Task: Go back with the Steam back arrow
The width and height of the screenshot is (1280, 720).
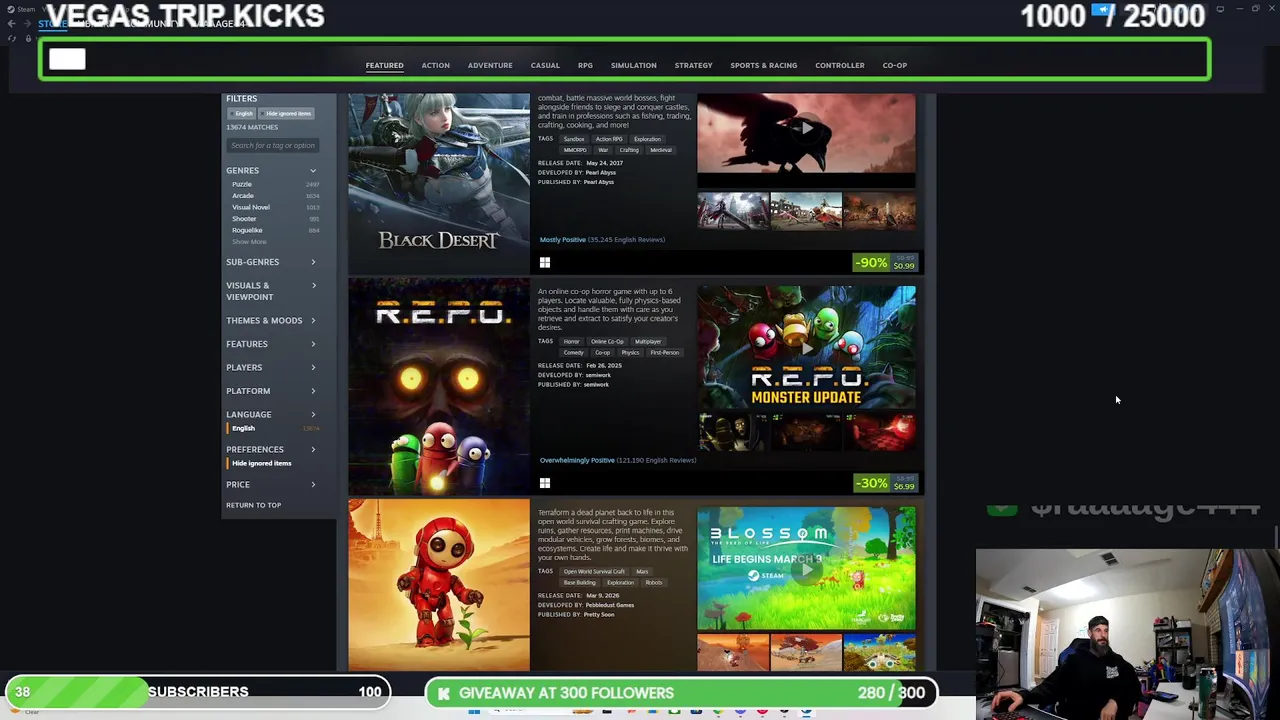Action: click(11, 23)
